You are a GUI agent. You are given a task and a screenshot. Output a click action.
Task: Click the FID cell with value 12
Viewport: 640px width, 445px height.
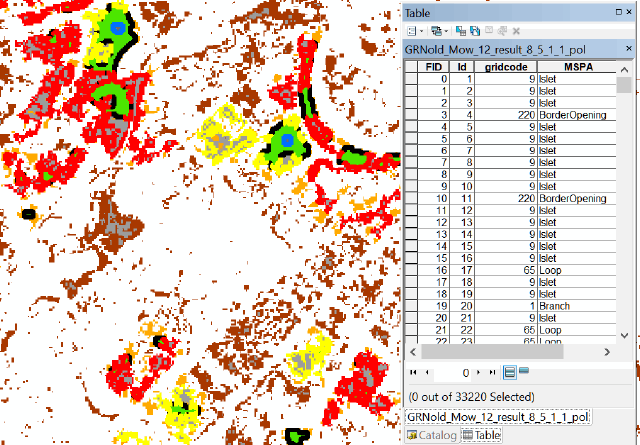point(433,222)
